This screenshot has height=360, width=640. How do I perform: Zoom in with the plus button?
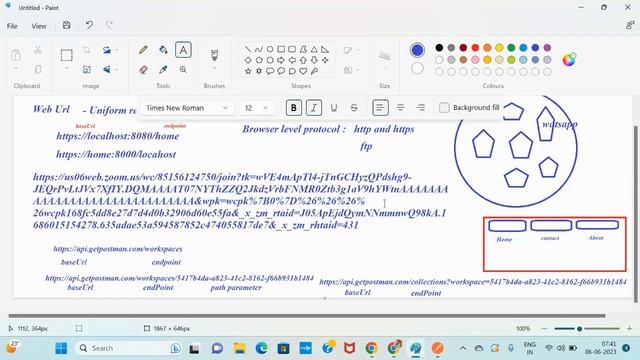click(x=629, y=329)
